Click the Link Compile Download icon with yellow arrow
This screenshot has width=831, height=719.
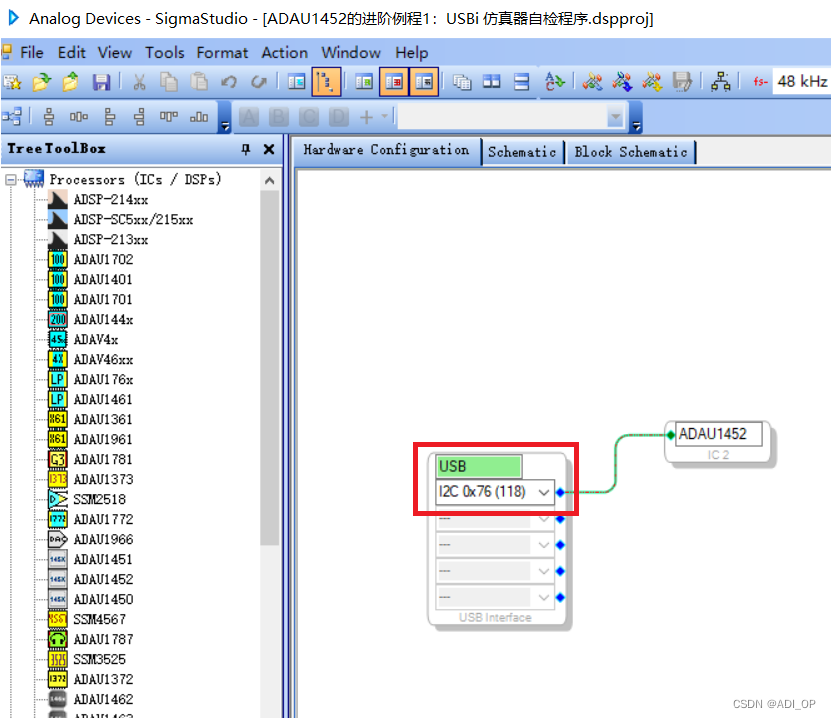(x=652, y=82)
